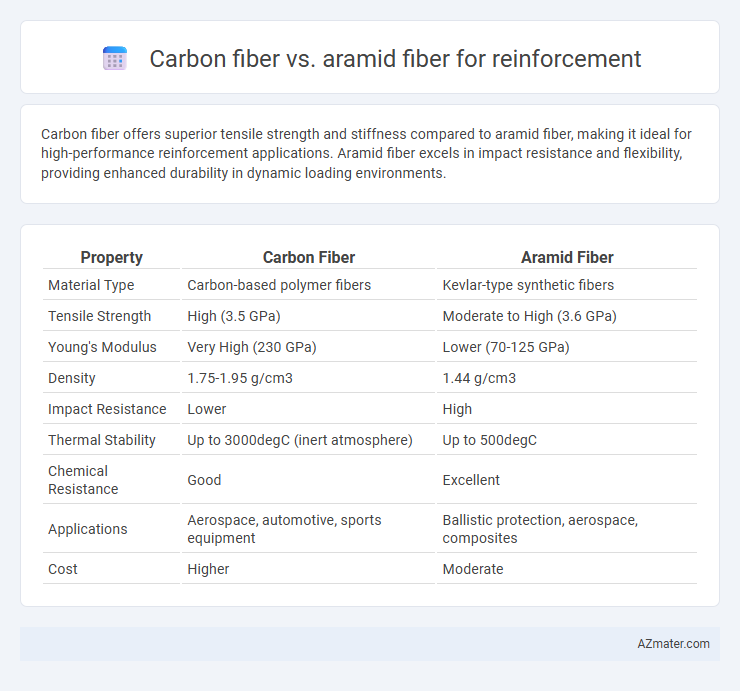Select 'Ballistic protection, aerospace, composites' cell
The image size is (740, 691).
point(540,529)
